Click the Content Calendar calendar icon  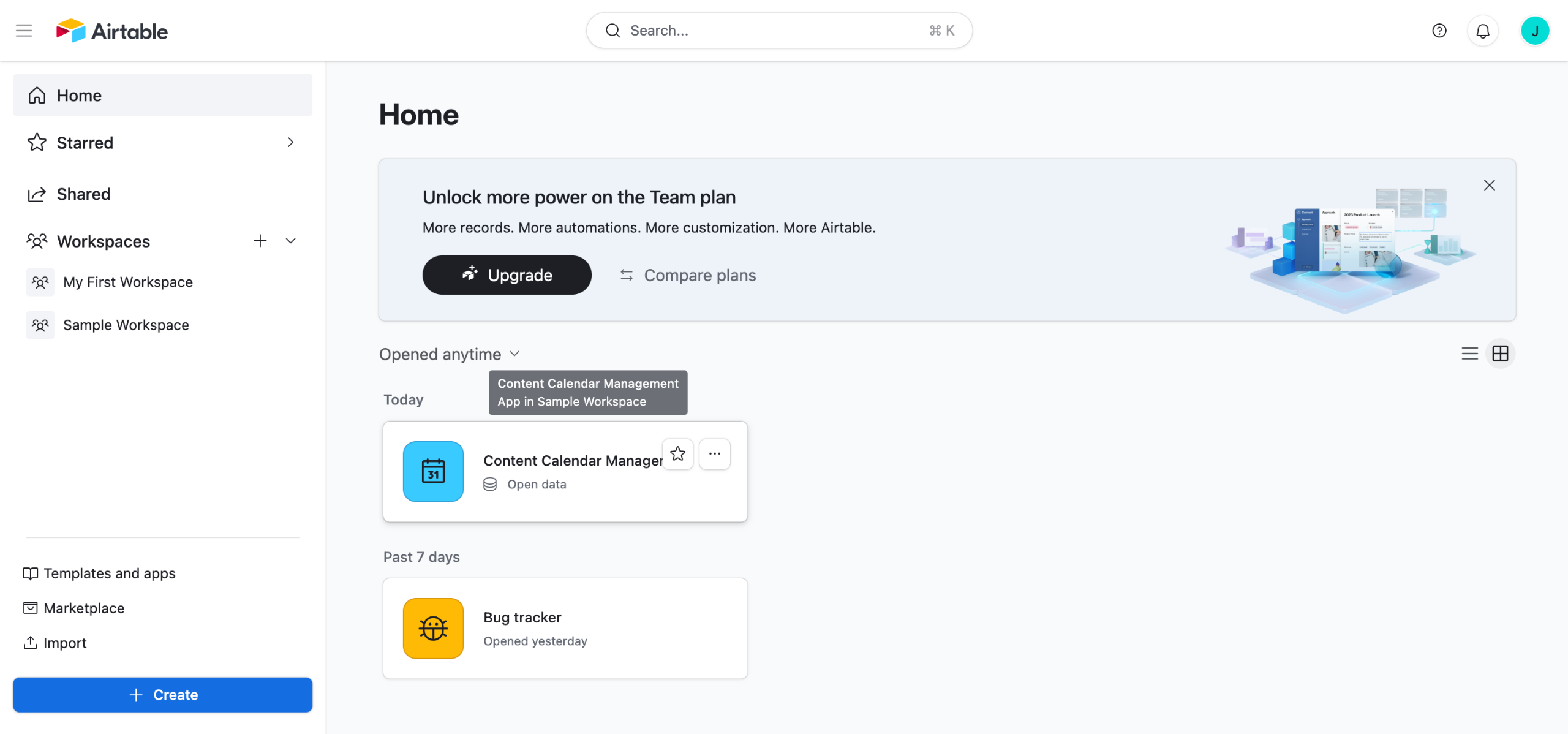coord(433,471)
